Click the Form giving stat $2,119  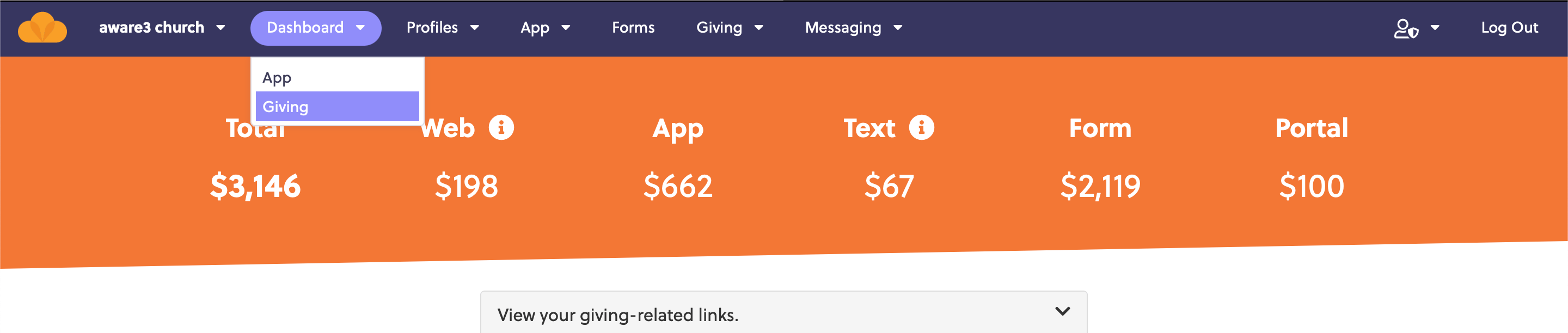(x=1100, y=187)
